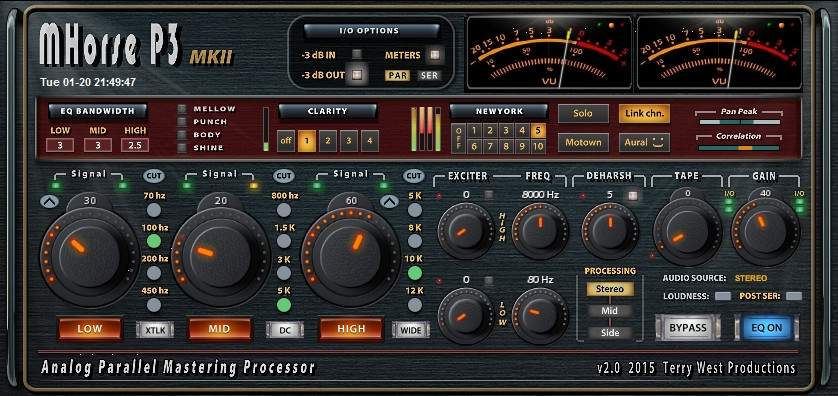Image resolution: width=838 pixels, height=396 pixels.
Task: Select the Mid processing mode
Action: [x=610, y=311]
